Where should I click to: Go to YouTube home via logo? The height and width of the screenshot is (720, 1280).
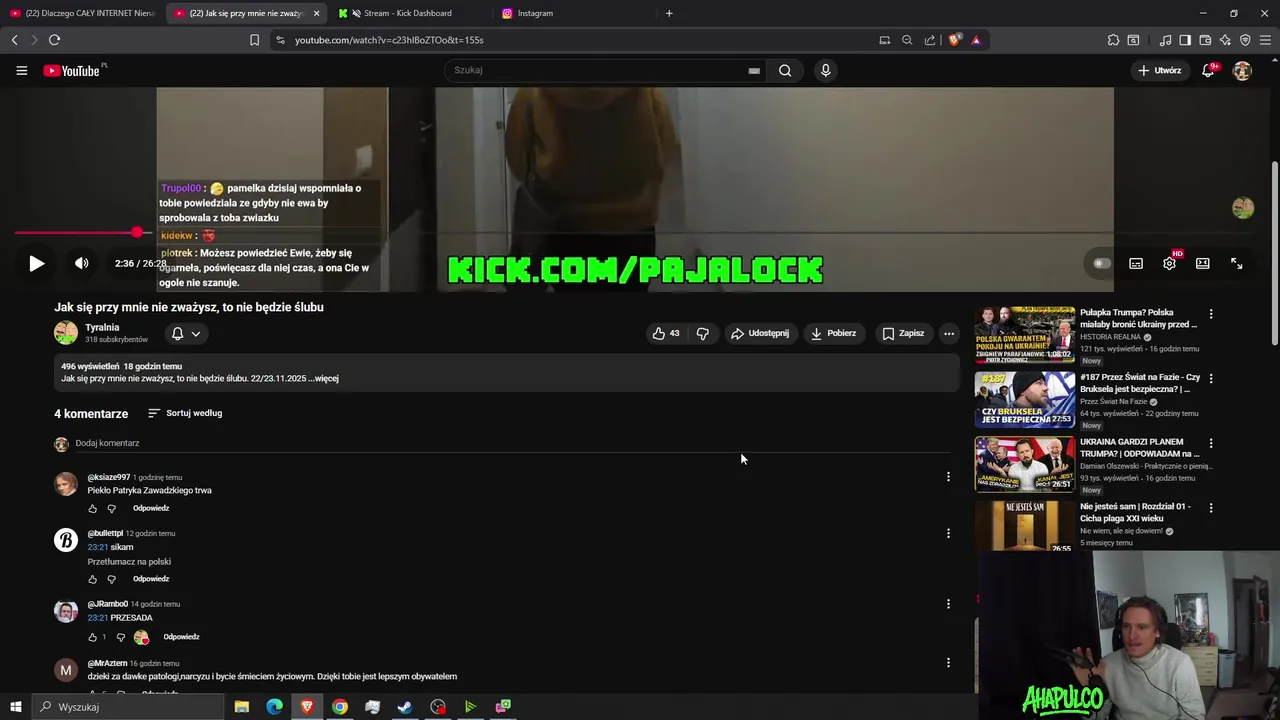click(72, 71)
